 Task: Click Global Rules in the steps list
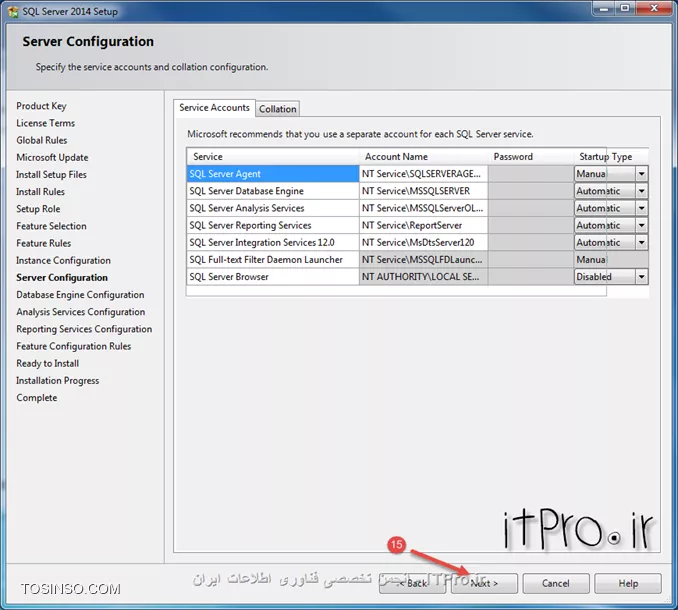[x=42, y=141]
